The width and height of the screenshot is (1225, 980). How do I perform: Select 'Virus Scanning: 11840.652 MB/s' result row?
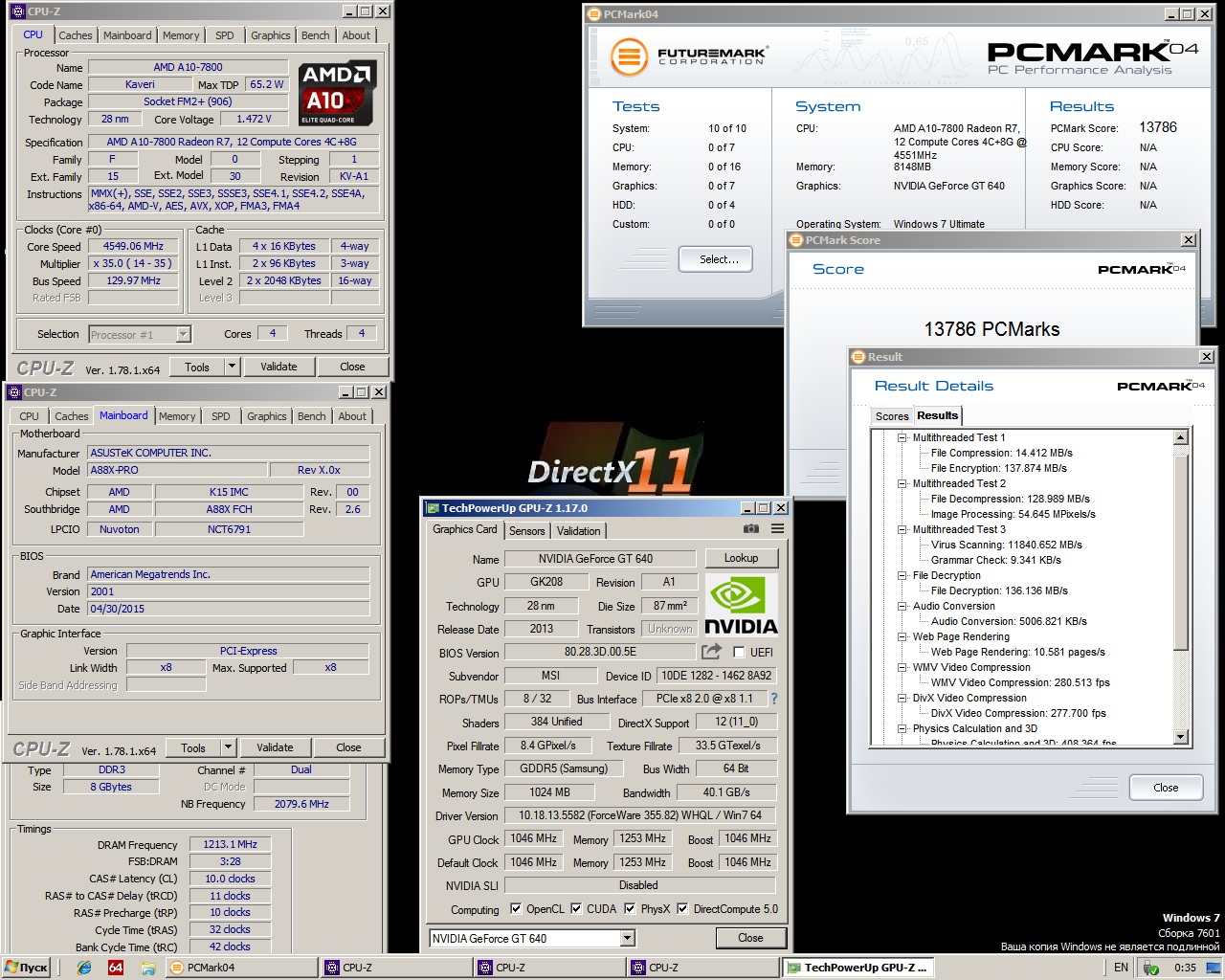(x=1007, y=545)
